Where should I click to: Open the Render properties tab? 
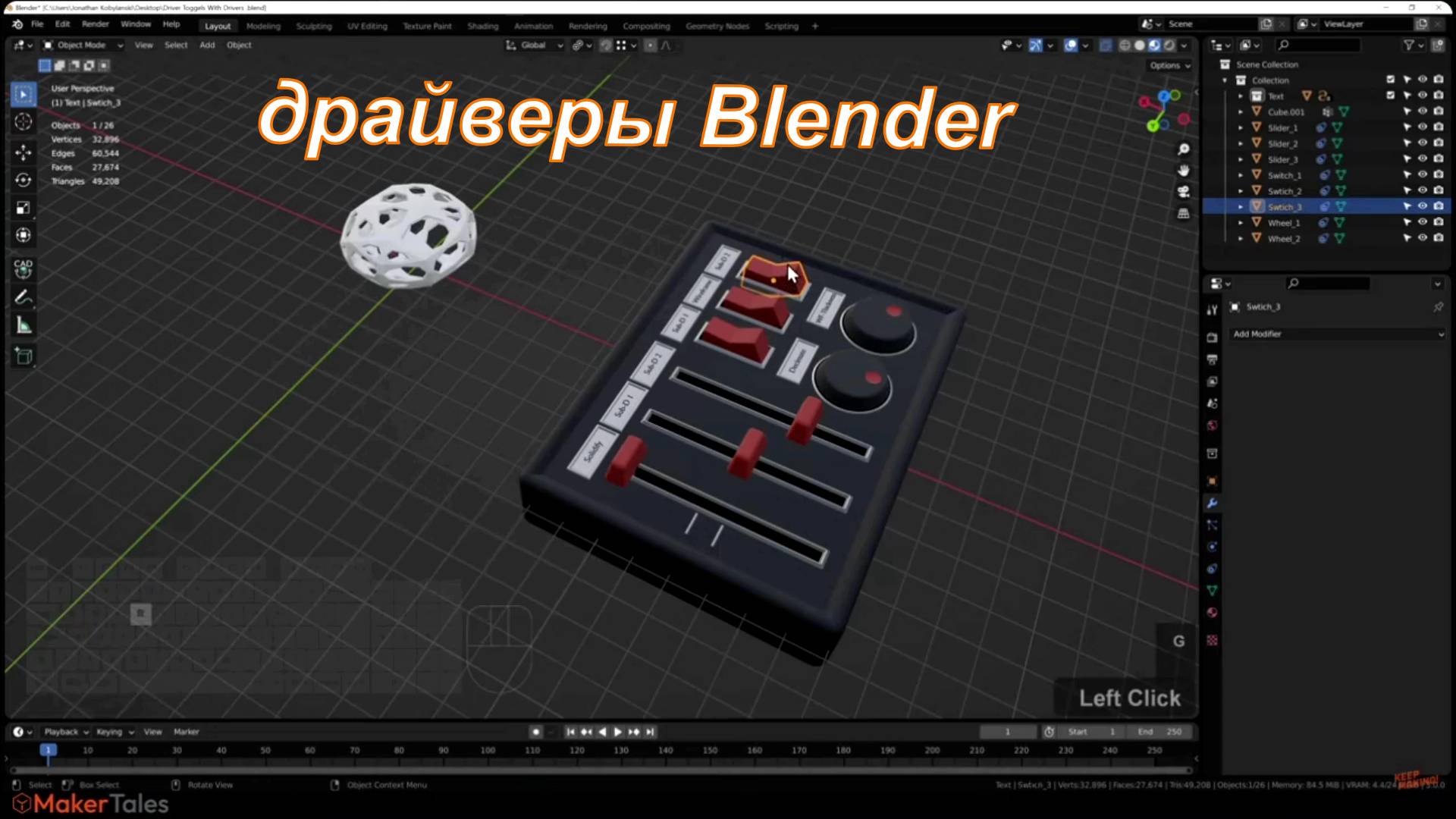pyautogui.click(x=1212, y=337)
